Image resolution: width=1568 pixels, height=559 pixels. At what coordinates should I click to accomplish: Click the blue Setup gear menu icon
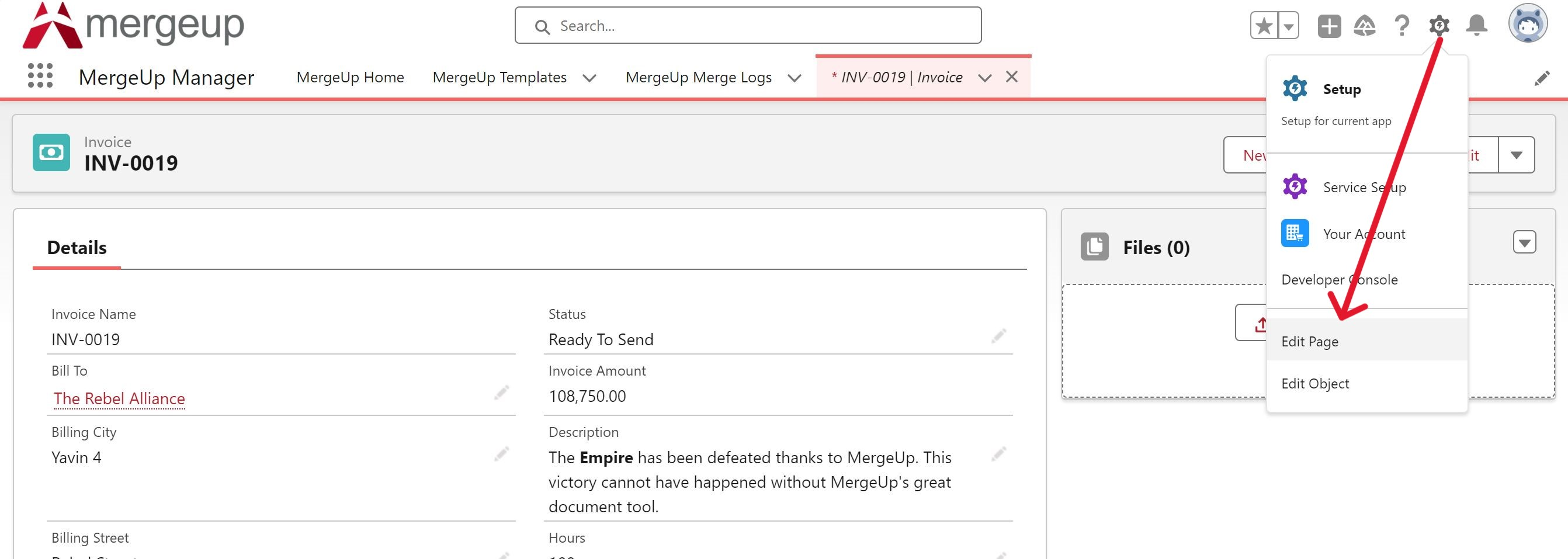[1295, 89]
